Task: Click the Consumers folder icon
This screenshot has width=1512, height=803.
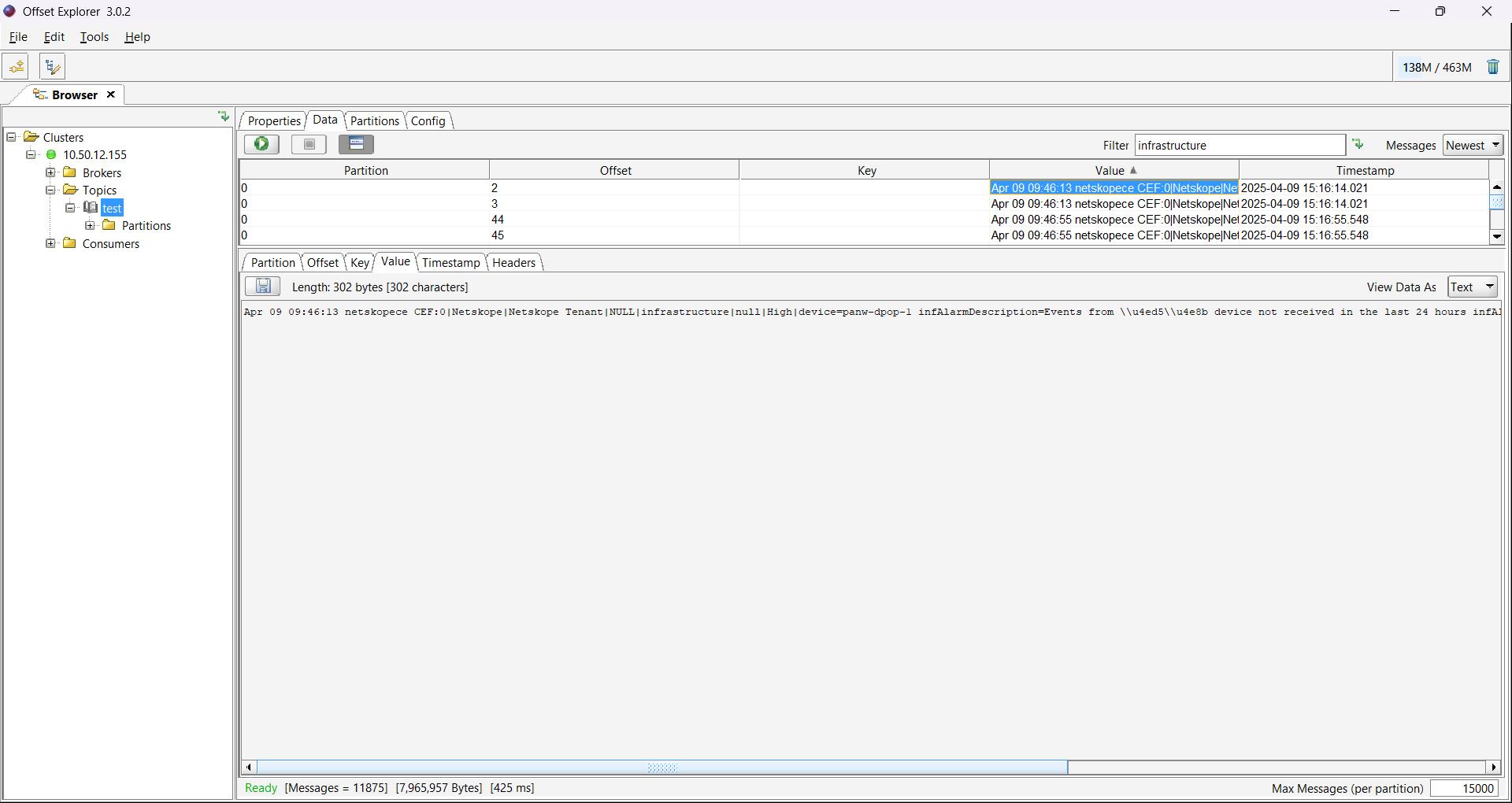Action: pos(69,243)
